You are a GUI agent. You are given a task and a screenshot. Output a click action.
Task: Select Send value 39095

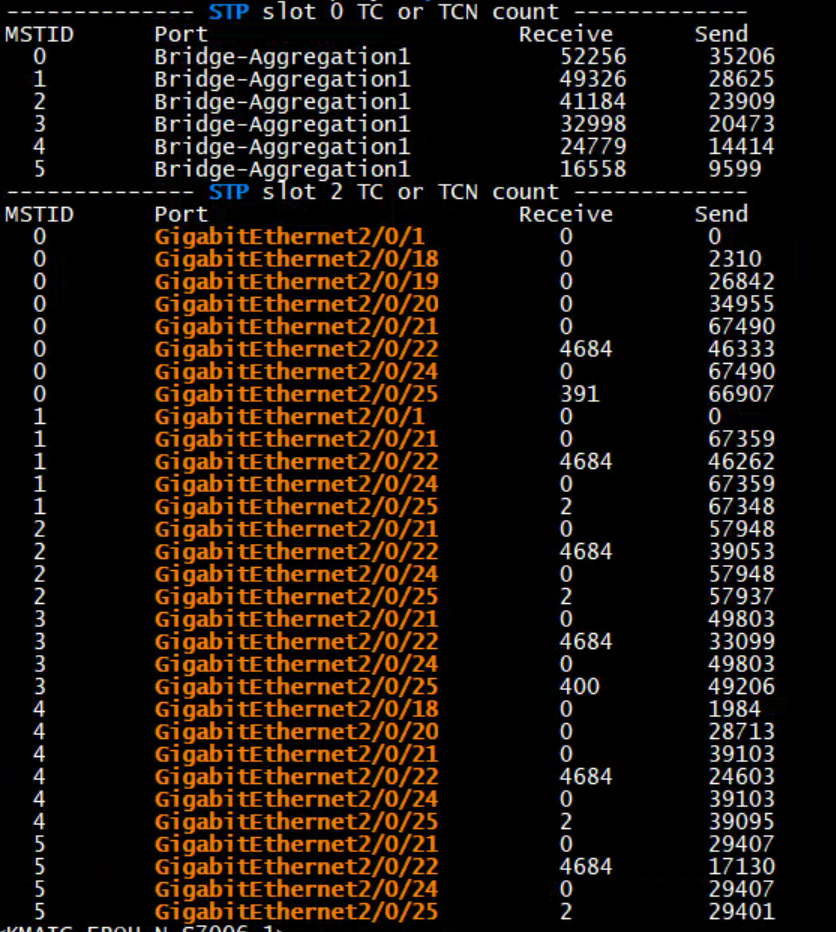[x=741, y=823]
